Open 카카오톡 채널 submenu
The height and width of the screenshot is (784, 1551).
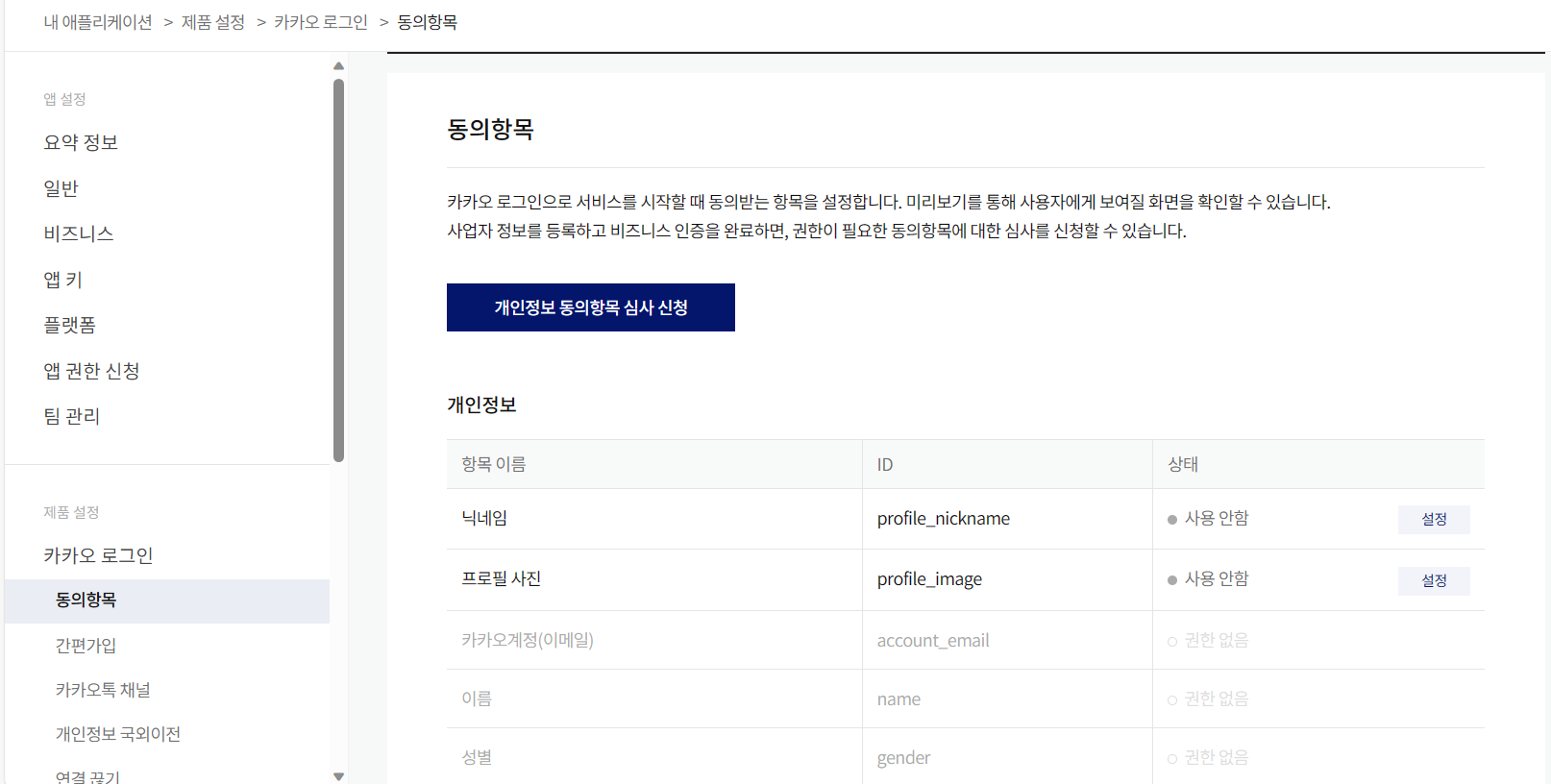click(103, 690)
